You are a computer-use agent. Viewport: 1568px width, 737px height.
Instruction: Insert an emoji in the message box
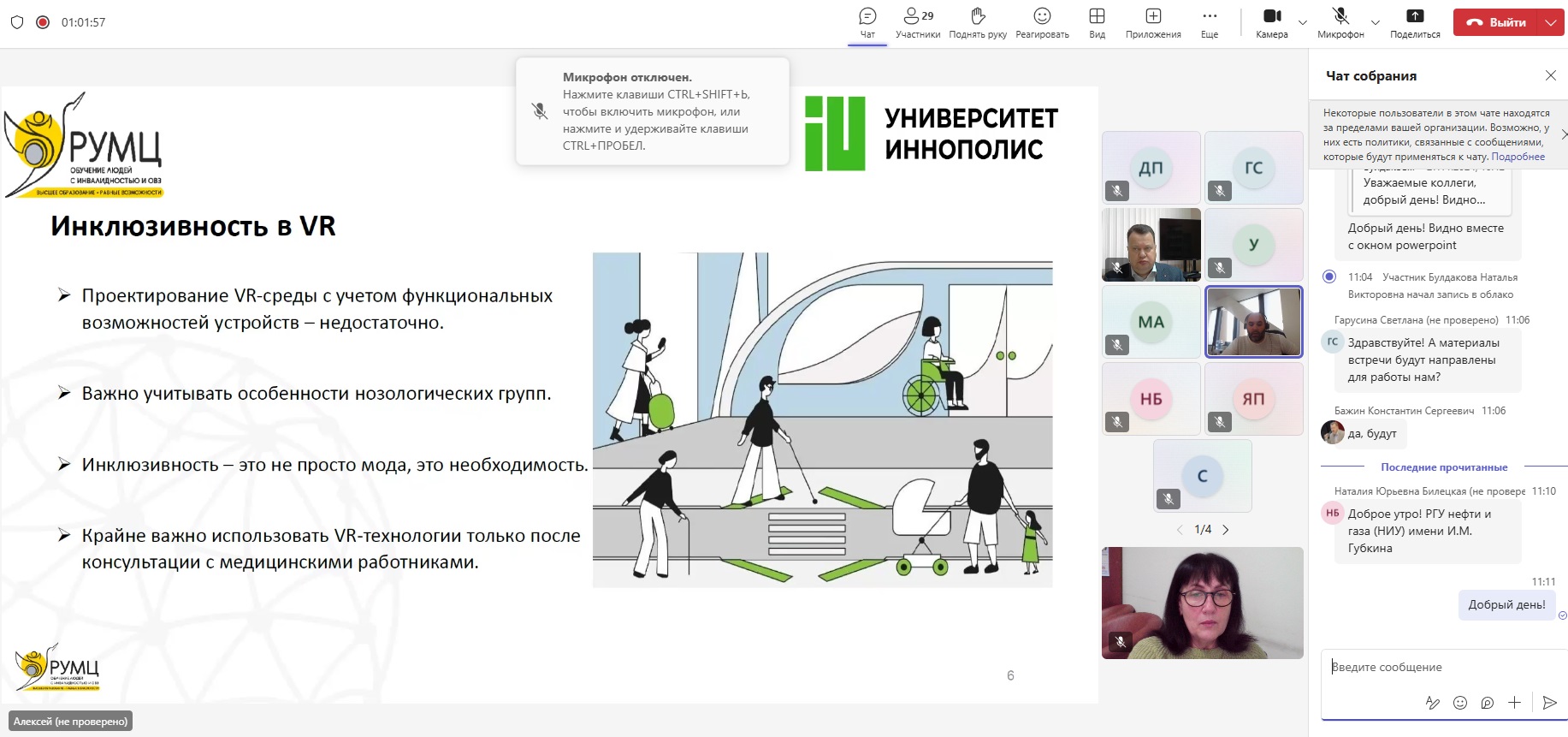tap(1460, 703)
